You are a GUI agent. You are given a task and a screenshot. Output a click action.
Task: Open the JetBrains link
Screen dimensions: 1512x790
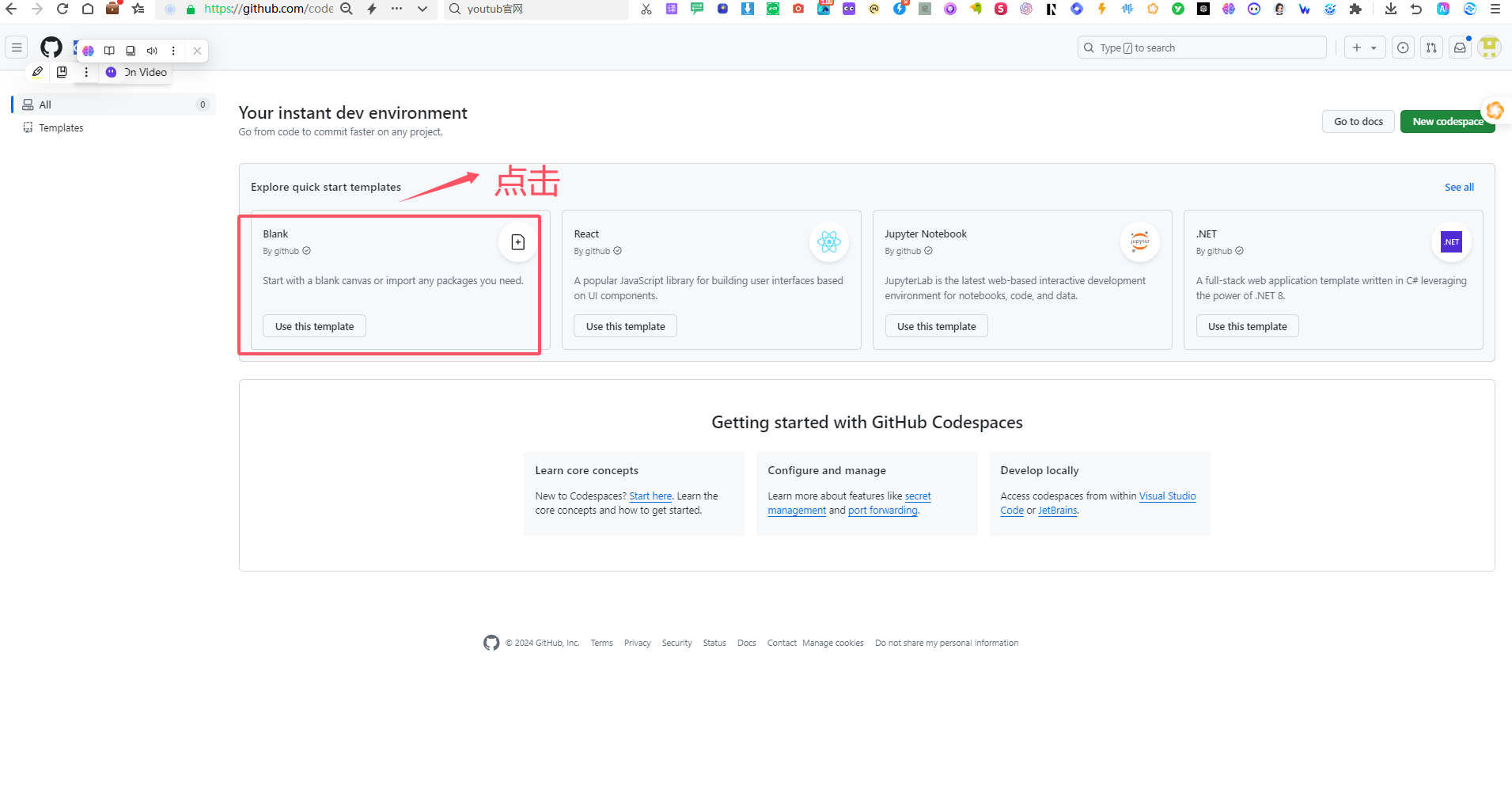[x=1058, y=511]
